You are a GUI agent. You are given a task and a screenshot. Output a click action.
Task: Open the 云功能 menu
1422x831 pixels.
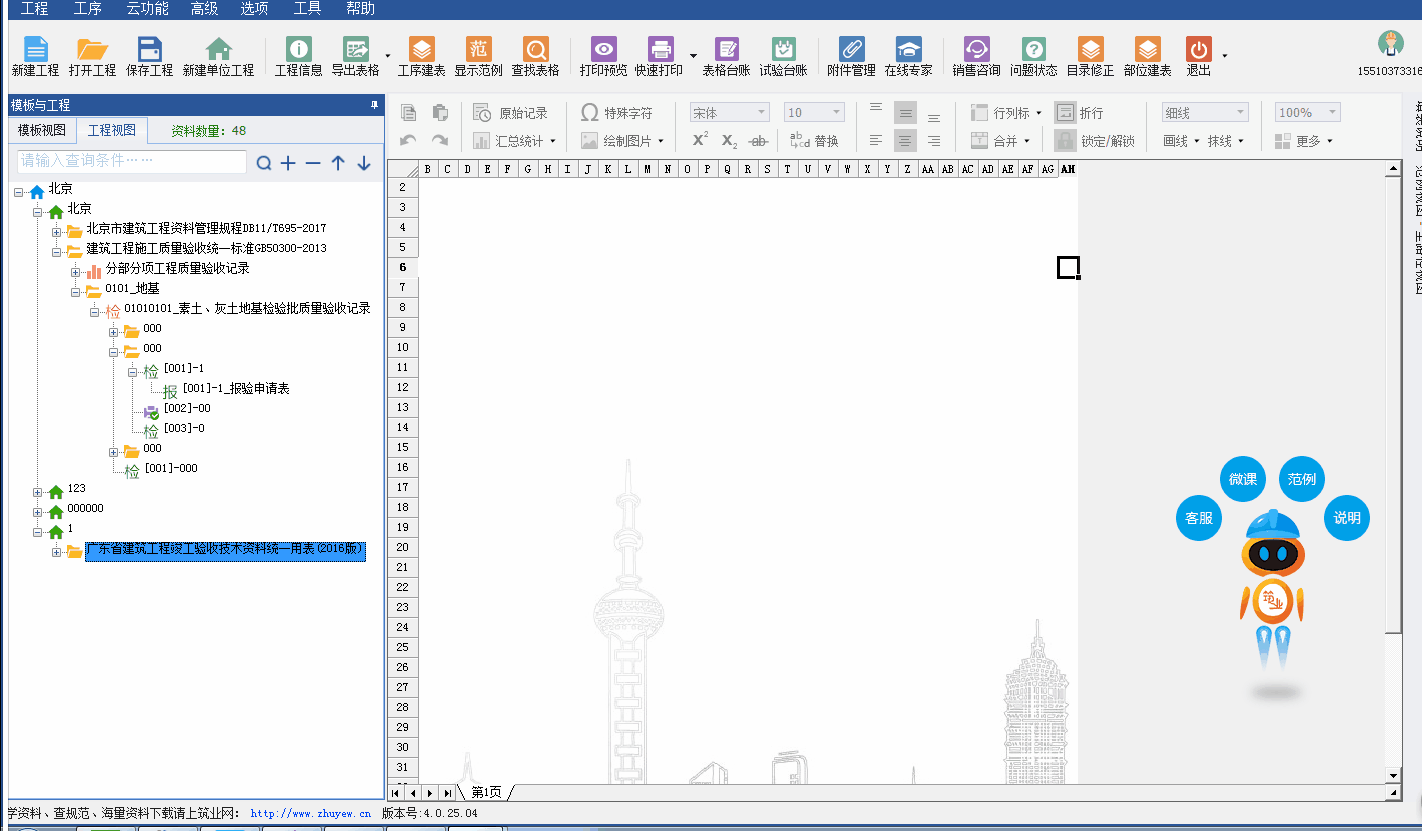pos(146,9)
